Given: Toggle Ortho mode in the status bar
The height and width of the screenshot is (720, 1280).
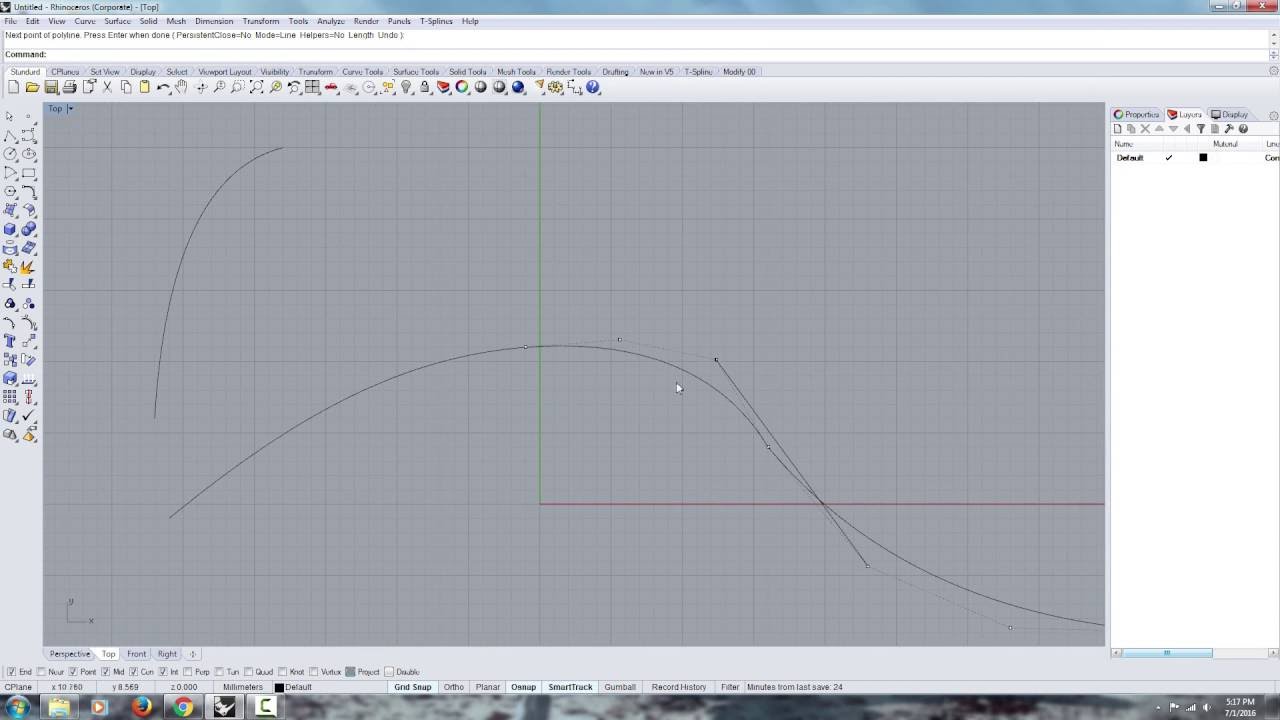Looking at the screenshot, I should point(454,687).
